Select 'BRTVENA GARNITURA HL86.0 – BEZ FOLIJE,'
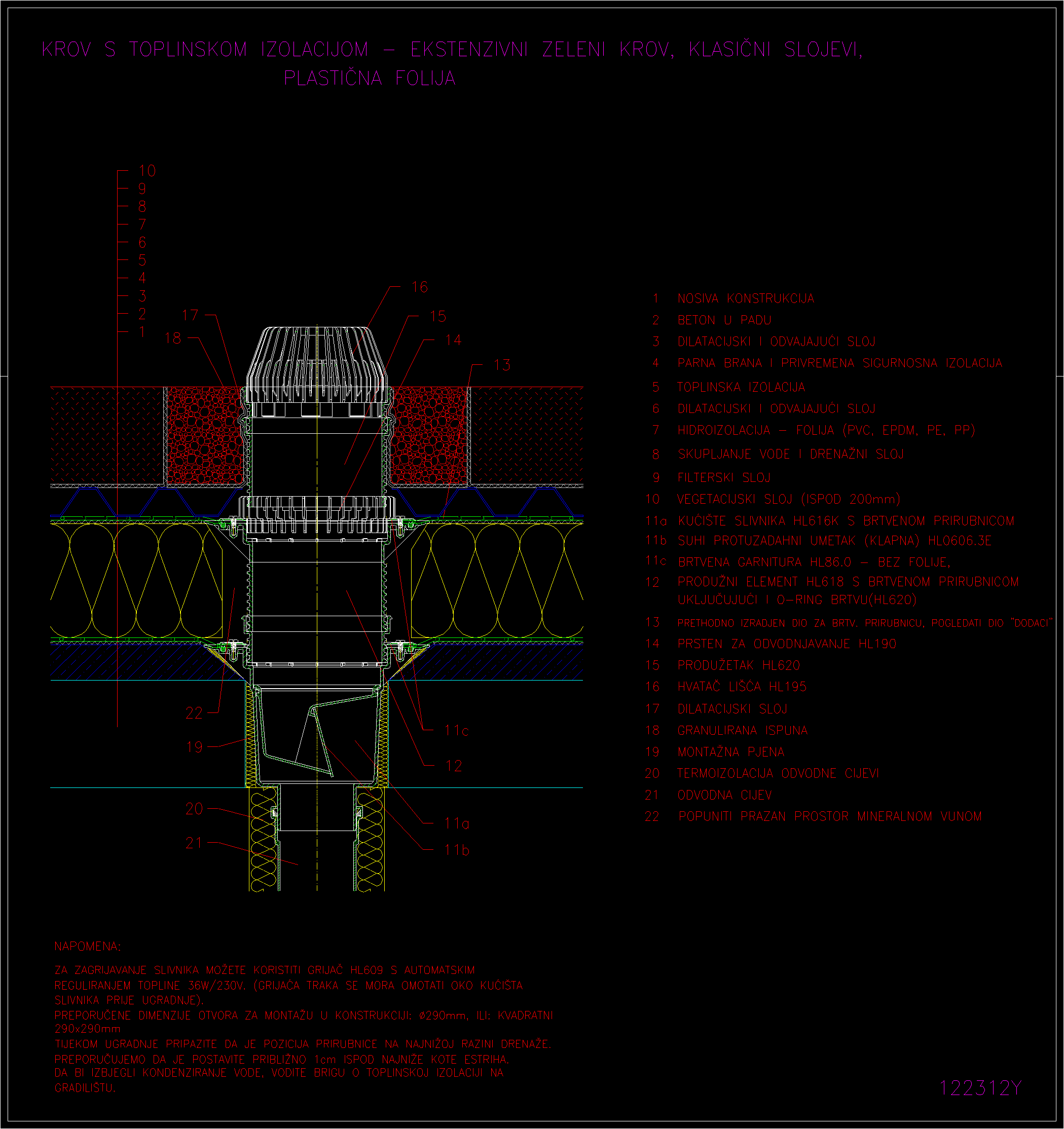This screenshot has width=1064, height=1129. pyautogui.click(x=814, y=562)
